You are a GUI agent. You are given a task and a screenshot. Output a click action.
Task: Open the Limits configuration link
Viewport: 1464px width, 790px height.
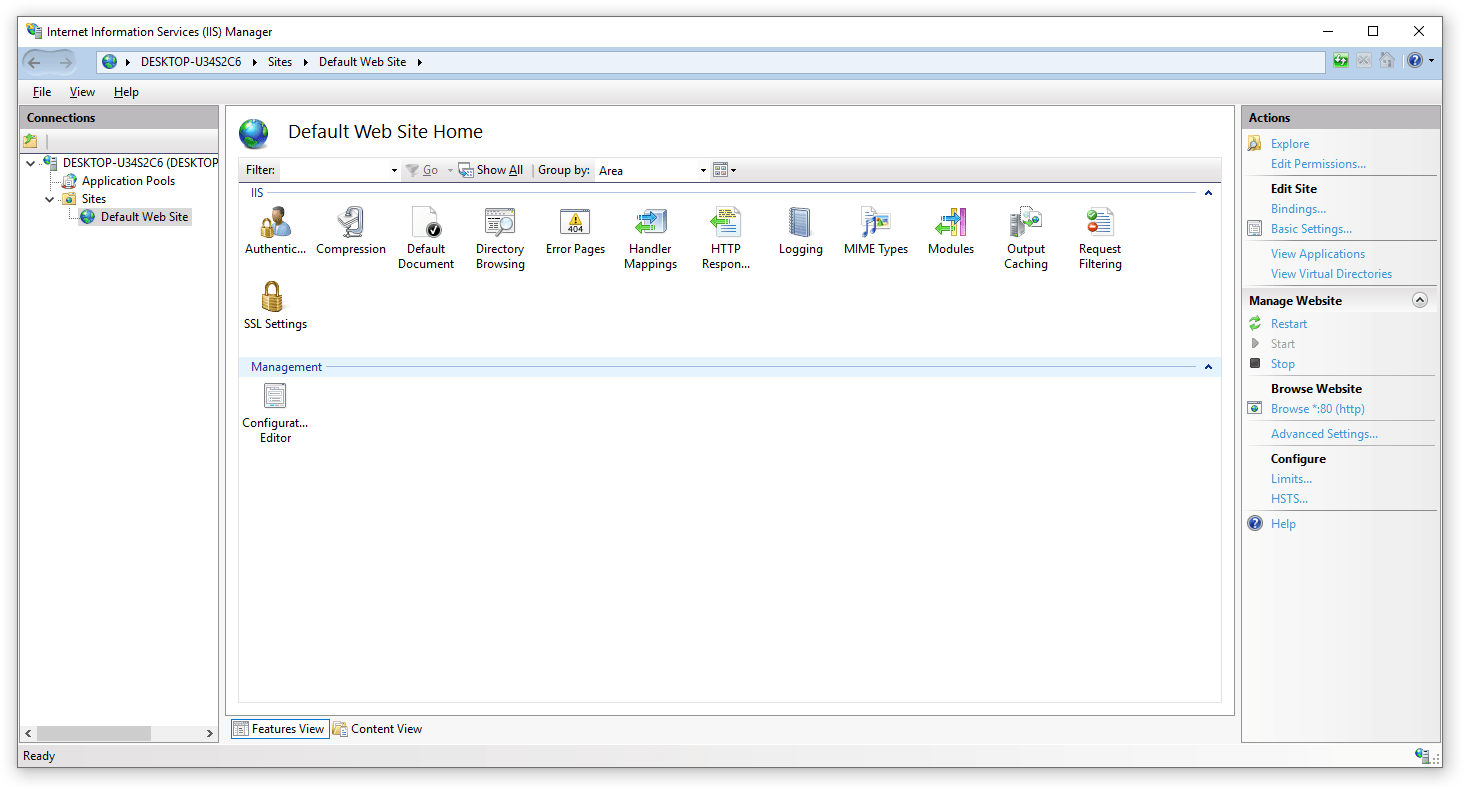1291,479
